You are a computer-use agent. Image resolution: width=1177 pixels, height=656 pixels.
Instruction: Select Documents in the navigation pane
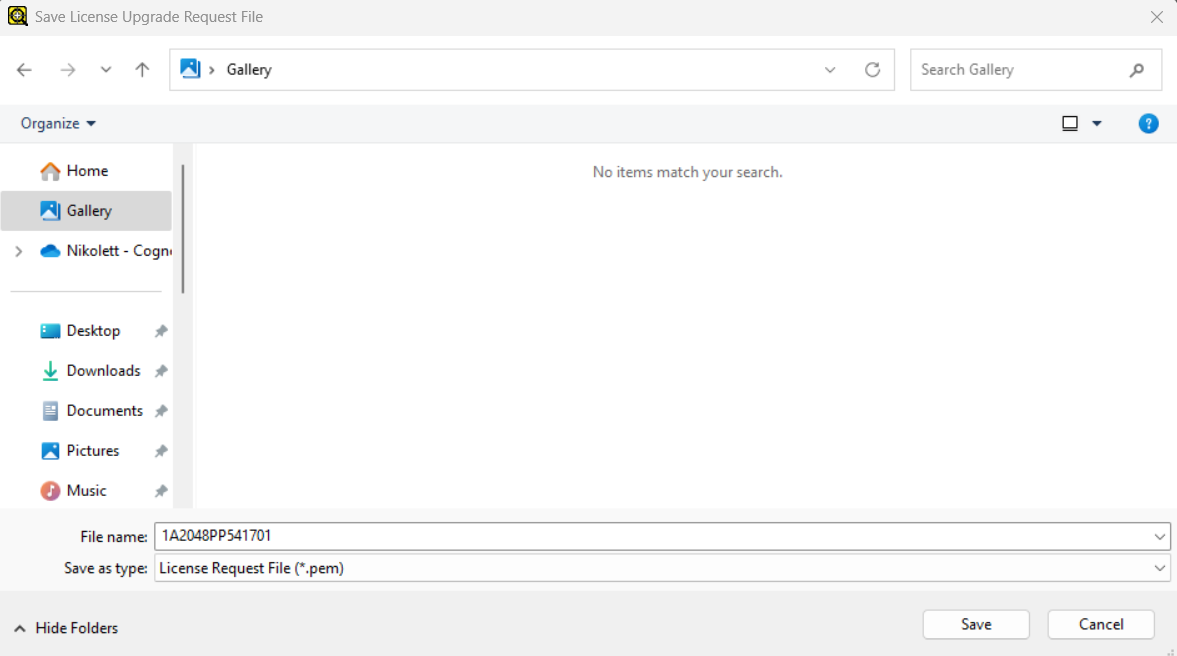104,411
